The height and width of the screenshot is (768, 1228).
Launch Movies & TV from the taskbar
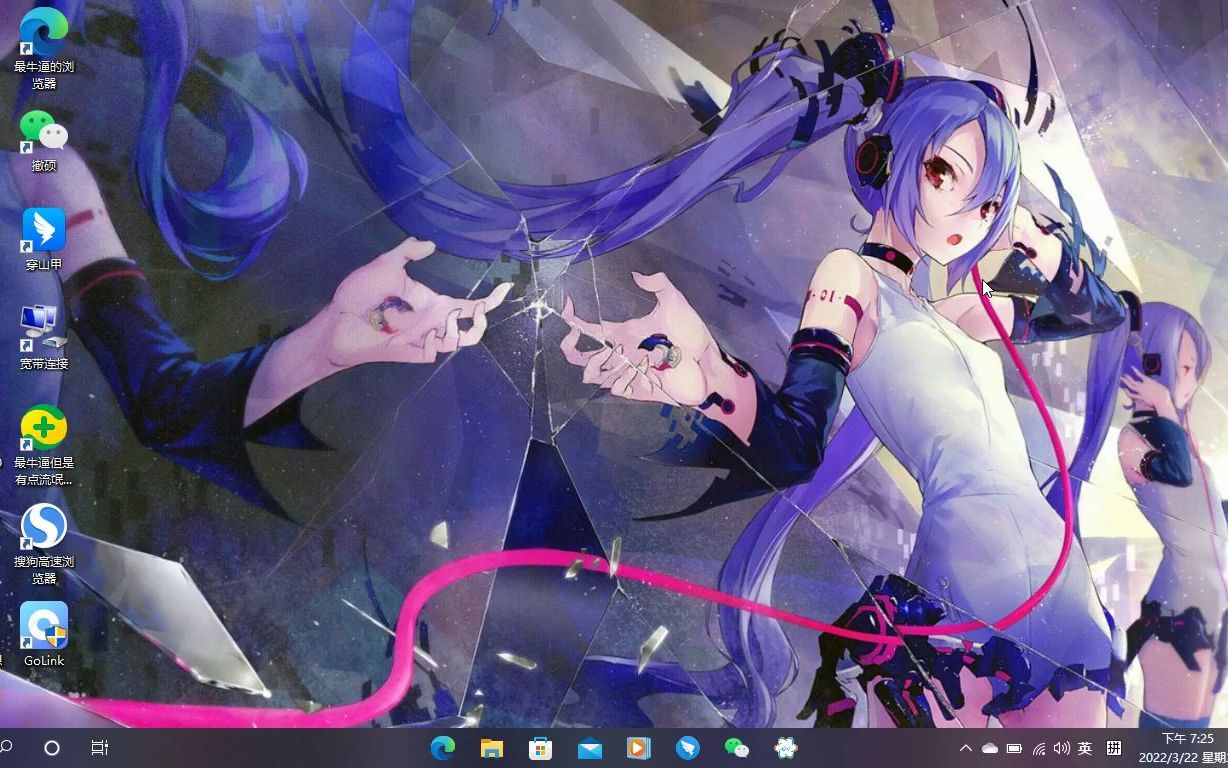(x=639, y=747)
